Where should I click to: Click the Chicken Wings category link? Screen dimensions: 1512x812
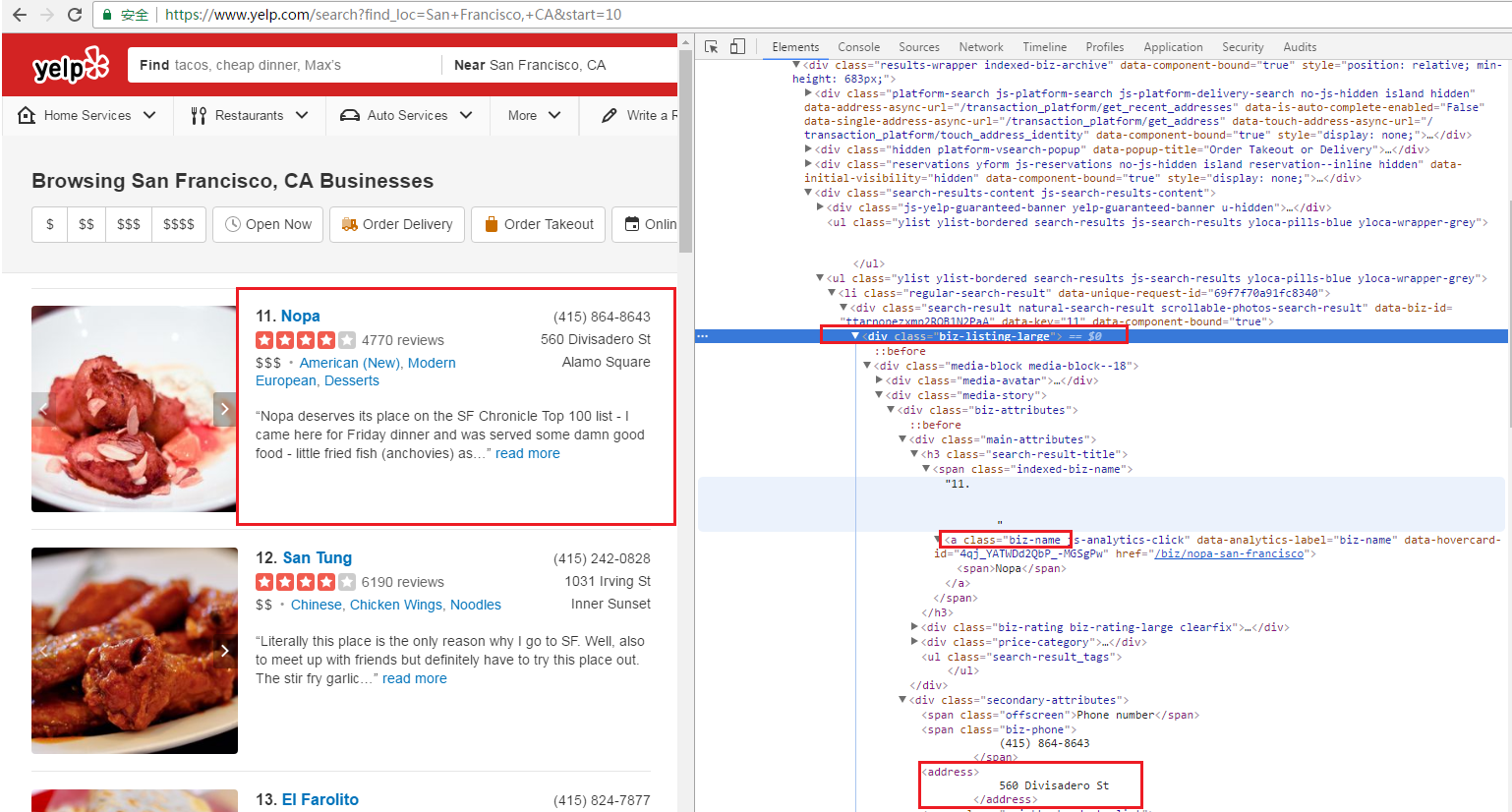click(396, 605)
